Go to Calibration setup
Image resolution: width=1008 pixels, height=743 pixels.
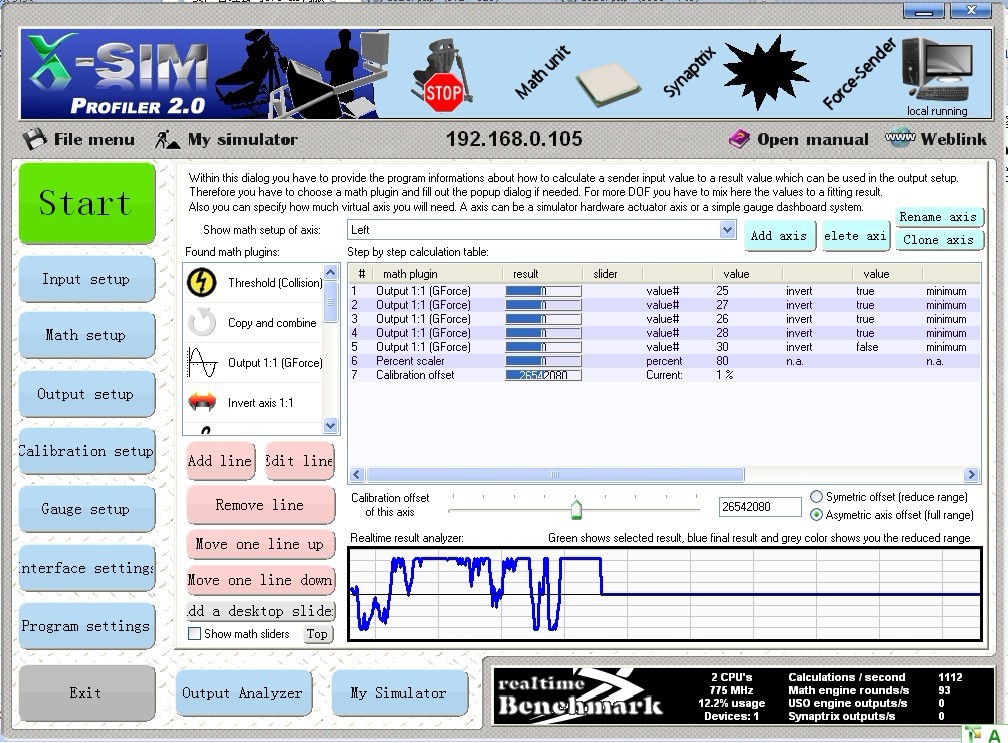coord(87,451)
